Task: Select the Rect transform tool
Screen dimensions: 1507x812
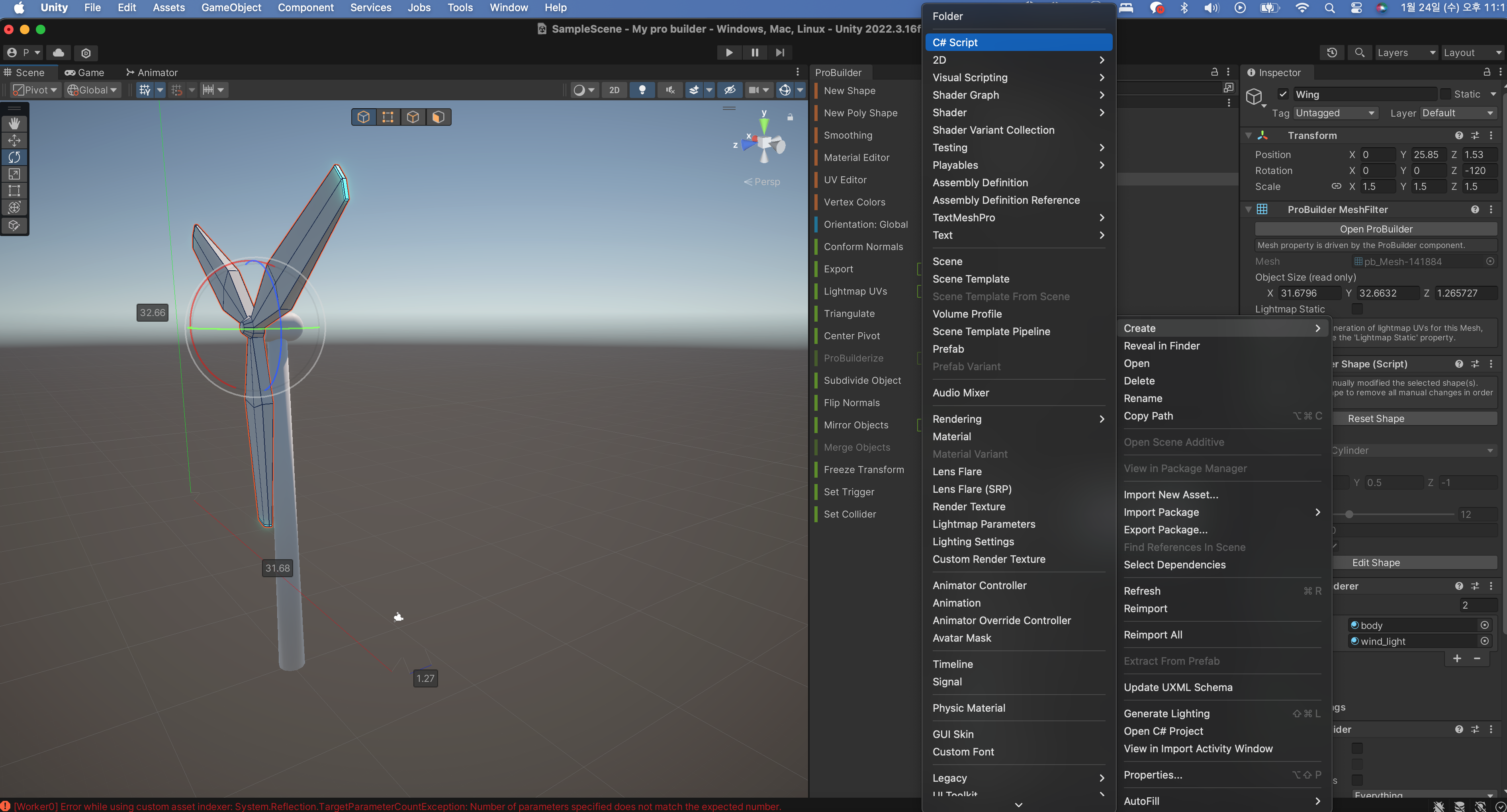Action: (14, 191)
